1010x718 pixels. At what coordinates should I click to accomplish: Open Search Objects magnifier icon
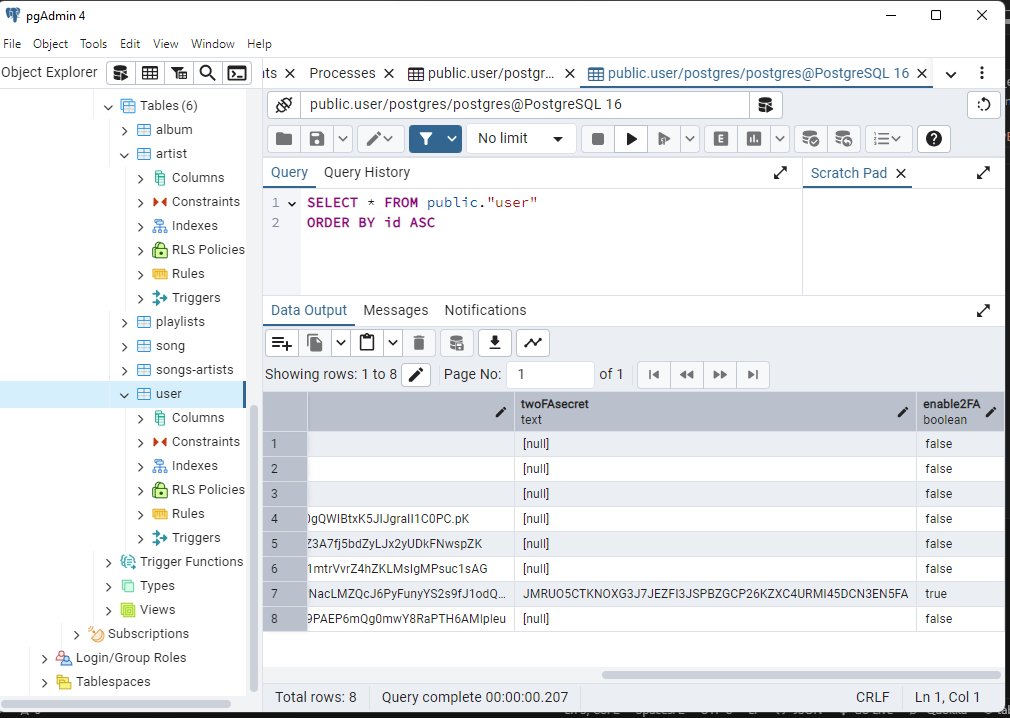[207, 73]
